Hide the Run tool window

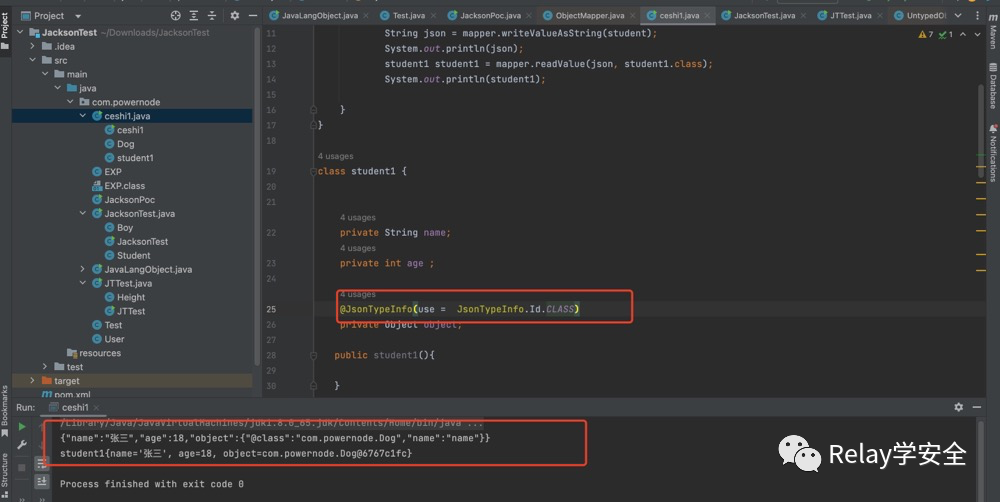click(976, 406)
